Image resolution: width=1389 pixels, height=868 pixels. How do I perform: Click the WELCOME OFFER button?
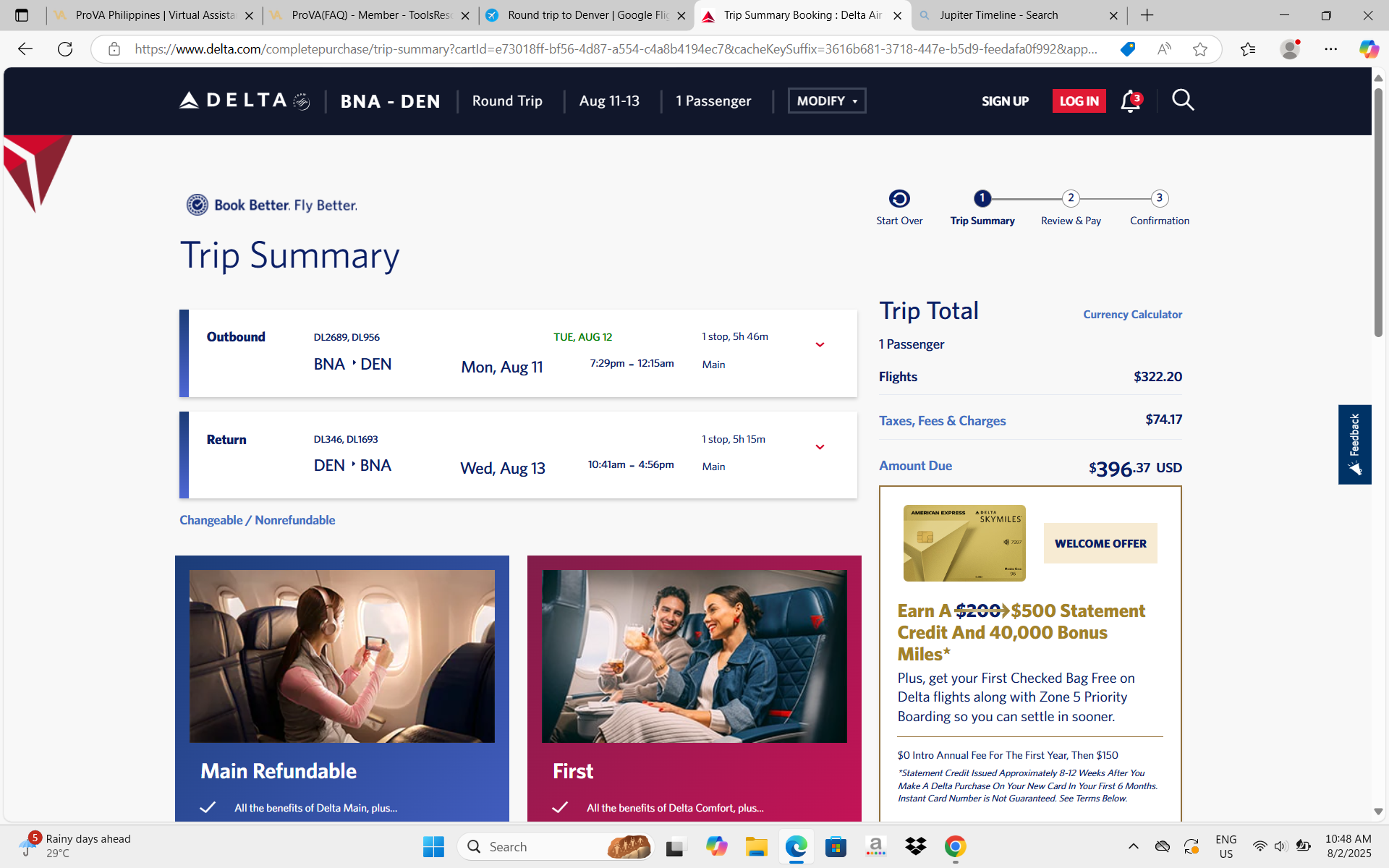[1100, 543]
